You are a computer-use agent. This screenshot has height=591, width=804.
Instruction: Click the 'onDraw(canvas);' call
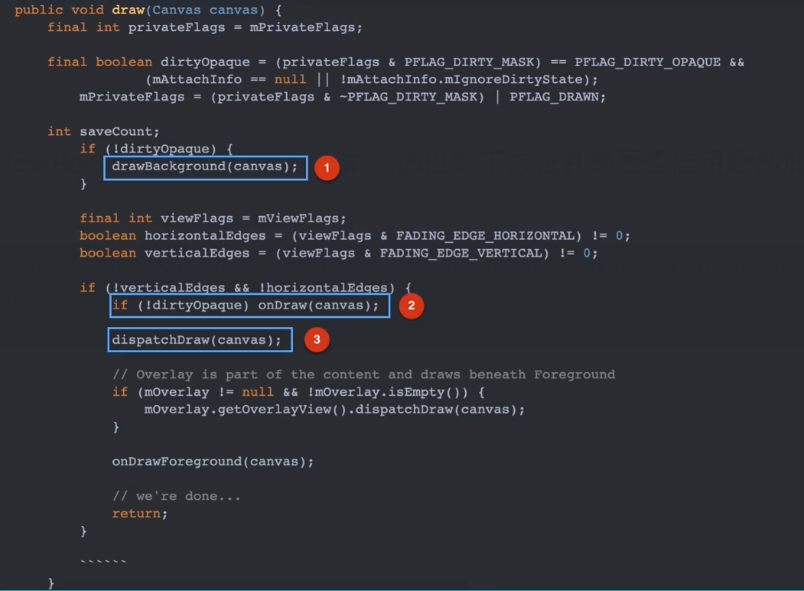[x=318, y=305]
